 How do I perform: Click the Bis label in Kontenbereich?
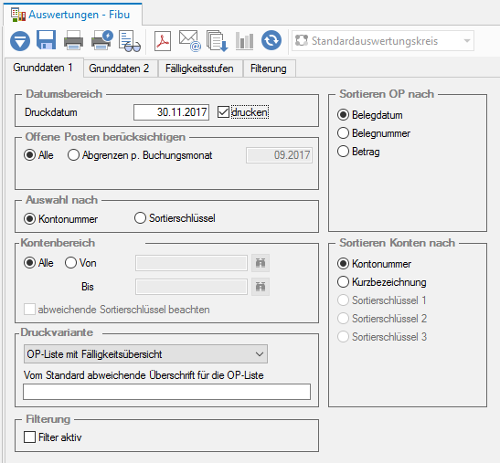(x=87, y=287)
